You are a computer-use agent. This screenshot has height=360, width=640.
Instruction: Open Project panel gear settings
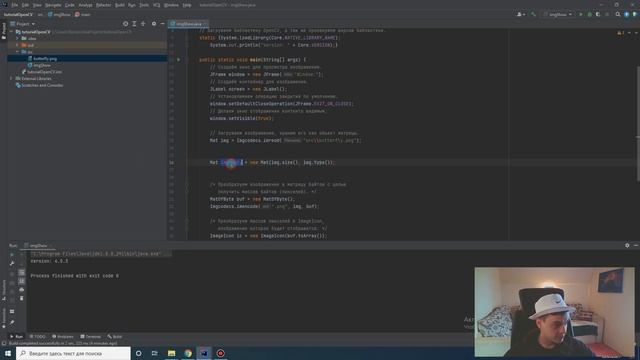tap(154, 24)
